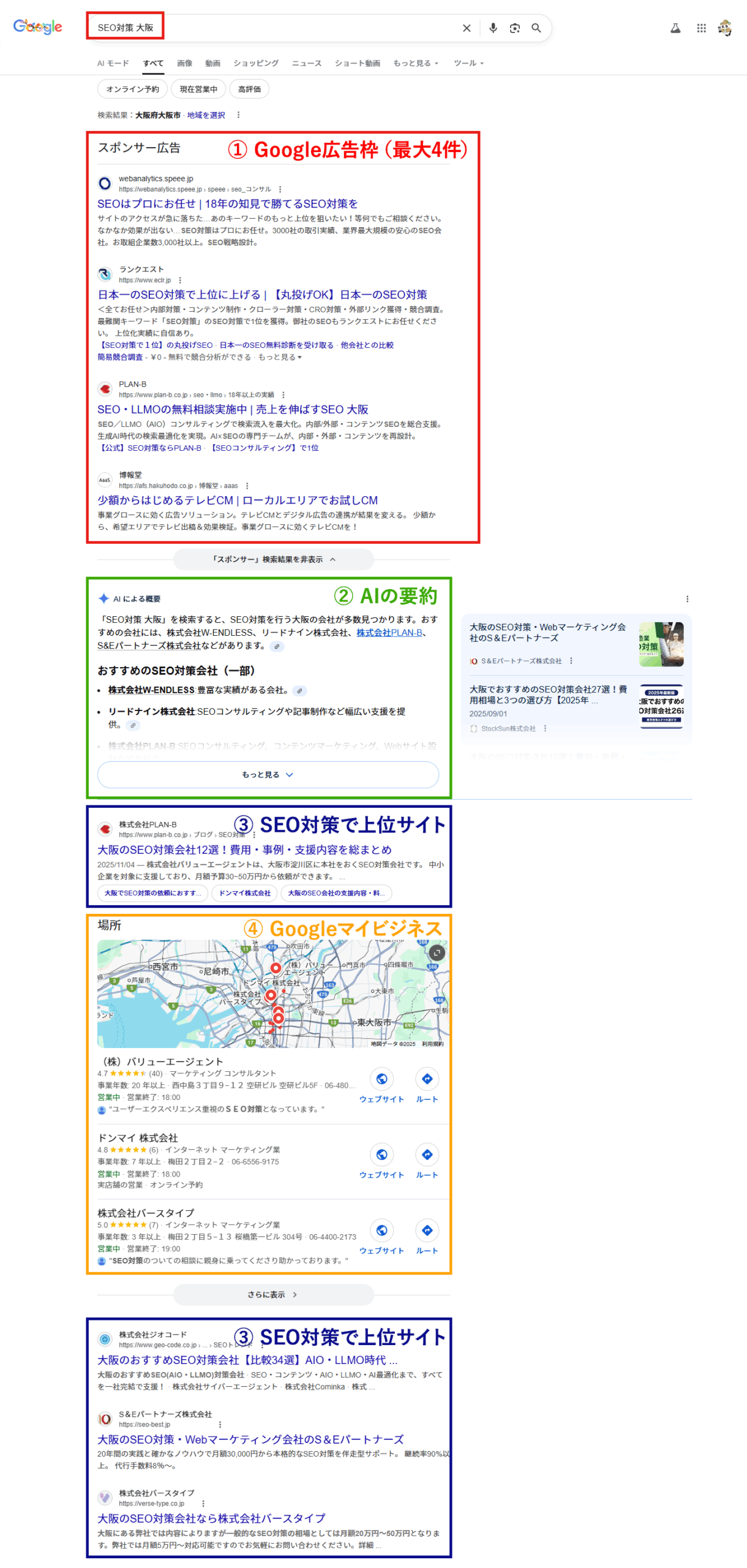
Task: Open the 地域を選択 link
Action: click(x=206, y=115)
